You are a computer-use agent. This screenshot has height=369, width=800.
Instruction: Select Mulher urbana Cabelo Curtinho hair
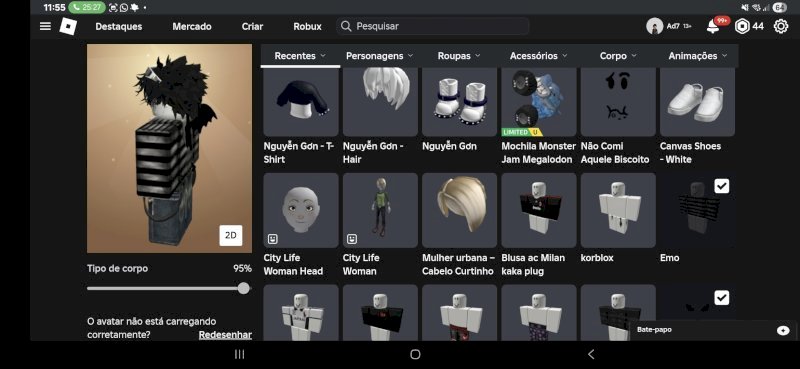click(x=459, y=210)
